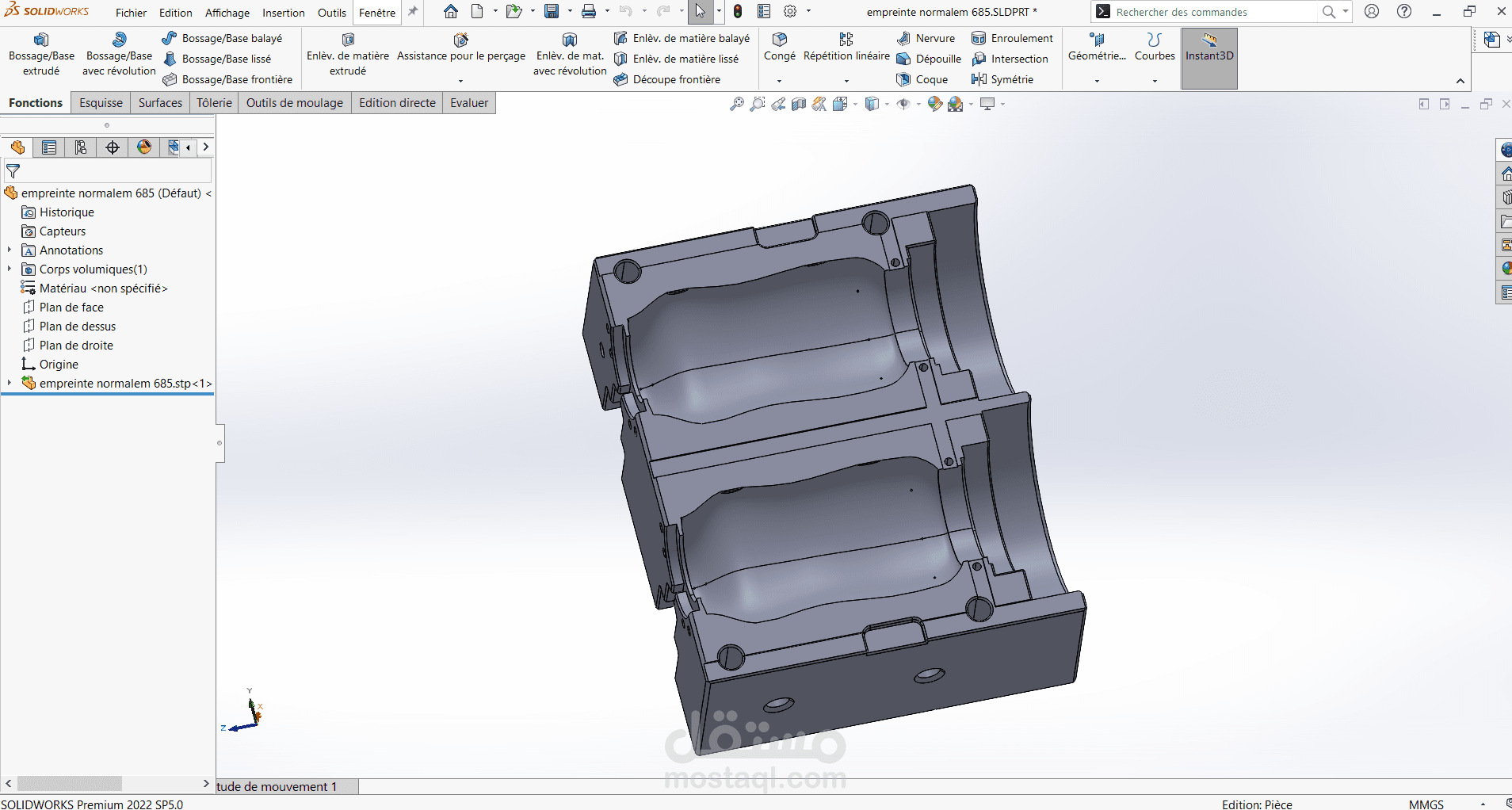Screen dimensions: 1512x810
Task: Open Assistance pour le perçage tool
Action: tap(461, 48)
